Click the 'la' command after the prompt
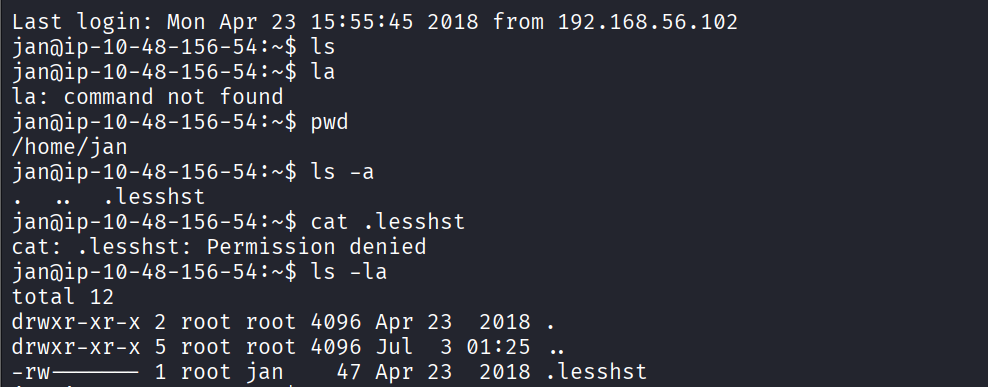This screenshot has width=988, height=387. pyautogui.click(x=323, y=72)
